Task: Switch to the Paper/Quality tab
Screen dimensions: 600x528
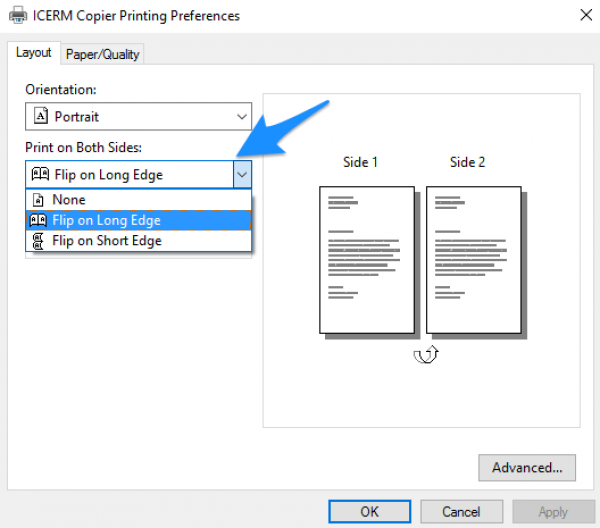Action: tap(102, 54)
